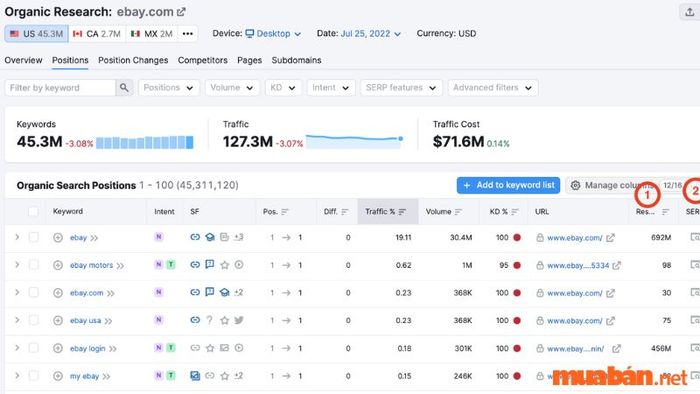Add keyword 'ebay' with plus icon

coord(58,237)
